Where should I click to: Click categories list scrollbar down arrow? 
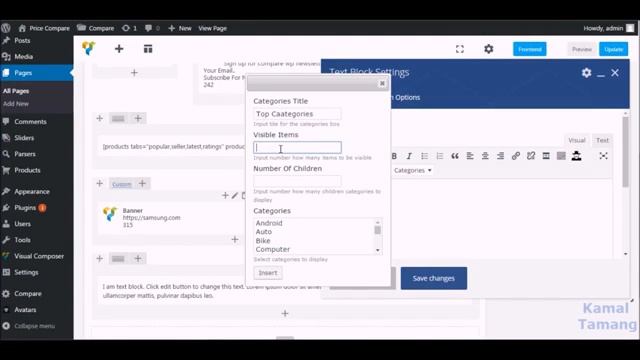click(378, 250)
